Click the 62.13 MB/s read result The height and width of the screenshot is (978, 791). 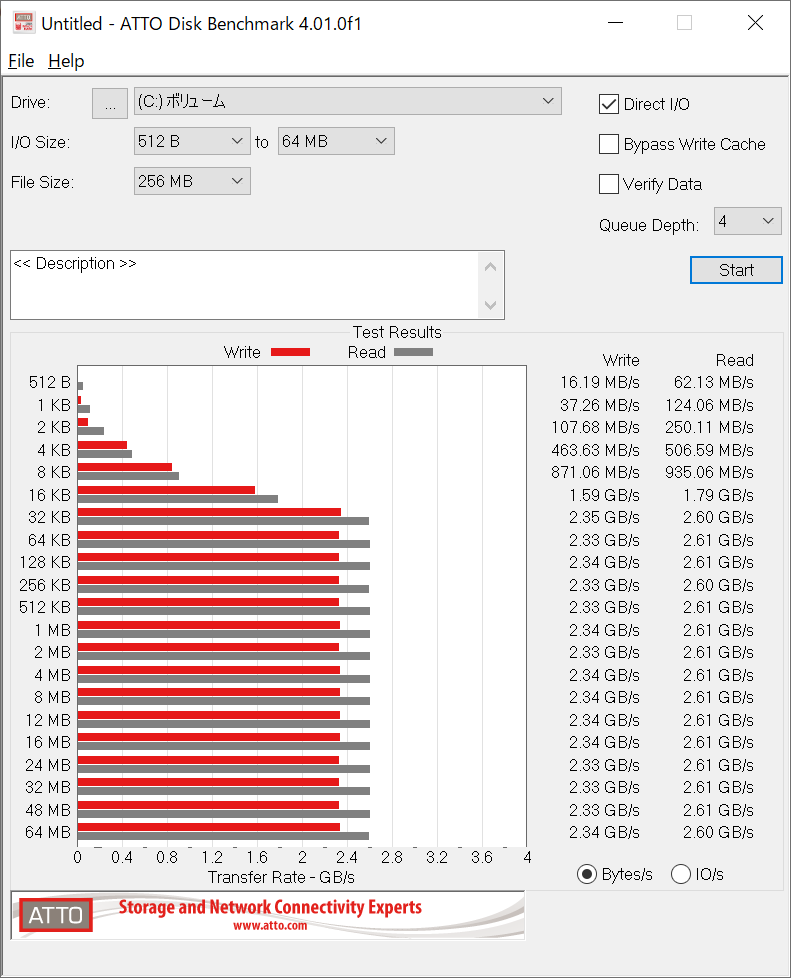[714, 382]
